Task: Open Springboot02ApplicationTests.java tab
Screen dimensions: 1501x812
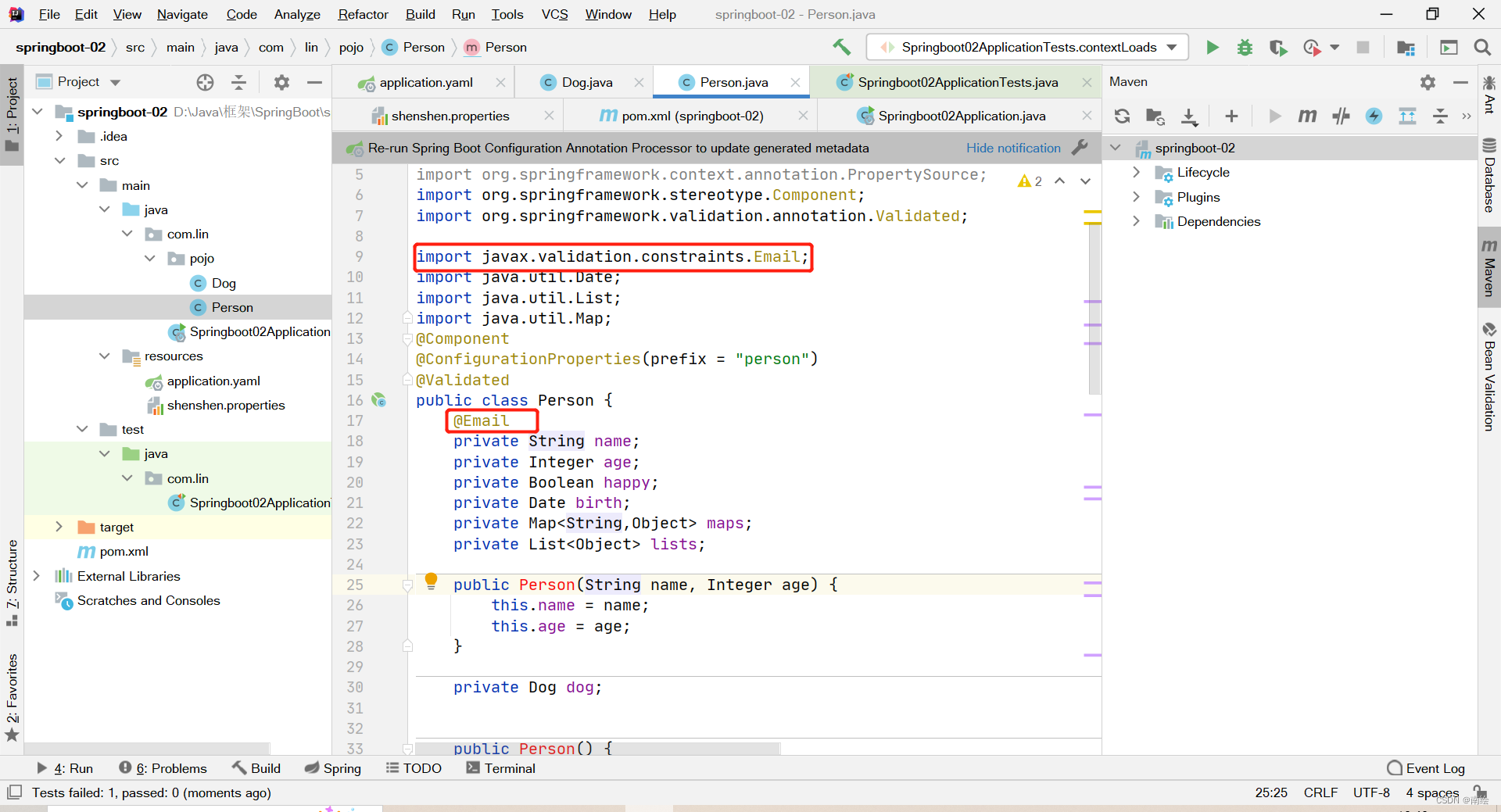Action: tap(958, 82)
